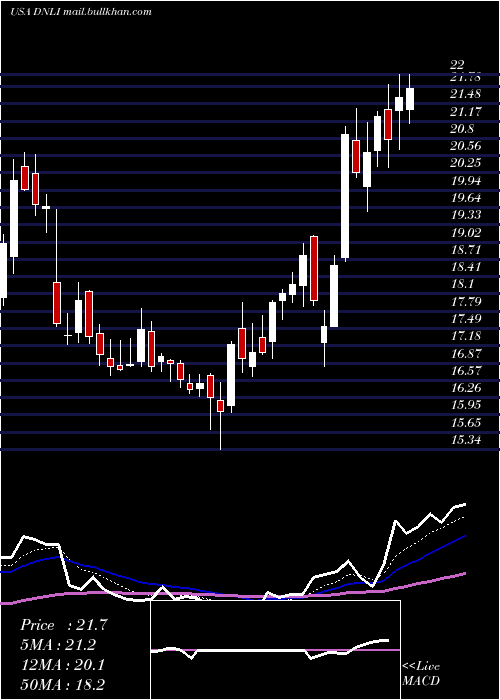The height and width of the screenshot is (700, 500).
Task: Click the 19.94 price axis label
Action: (466, 181)
